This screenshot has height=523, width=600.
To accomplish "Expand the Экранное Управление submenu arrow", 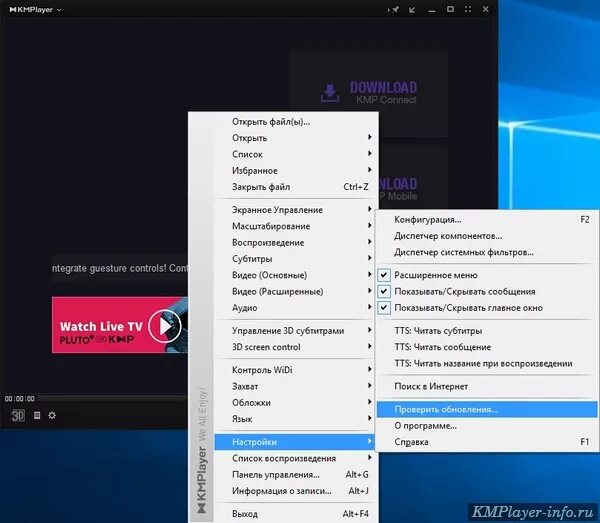I will [370, 209].
